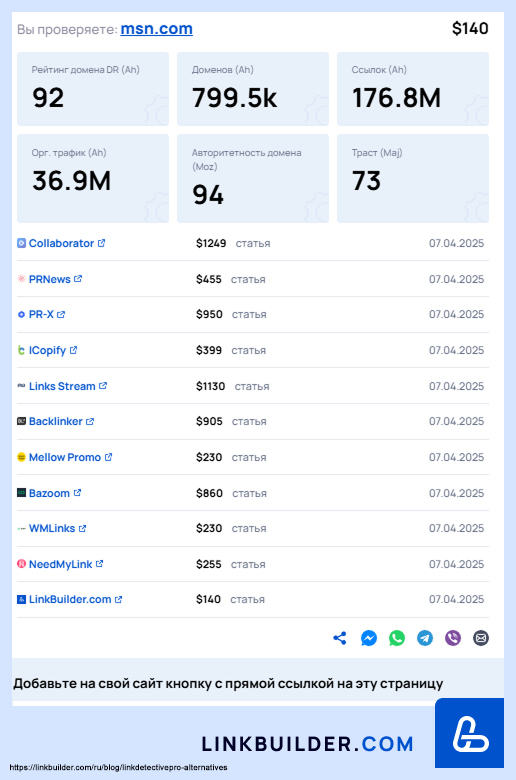
Task: Open the Backlinker marketplace link
Action: tap(56, 421)
